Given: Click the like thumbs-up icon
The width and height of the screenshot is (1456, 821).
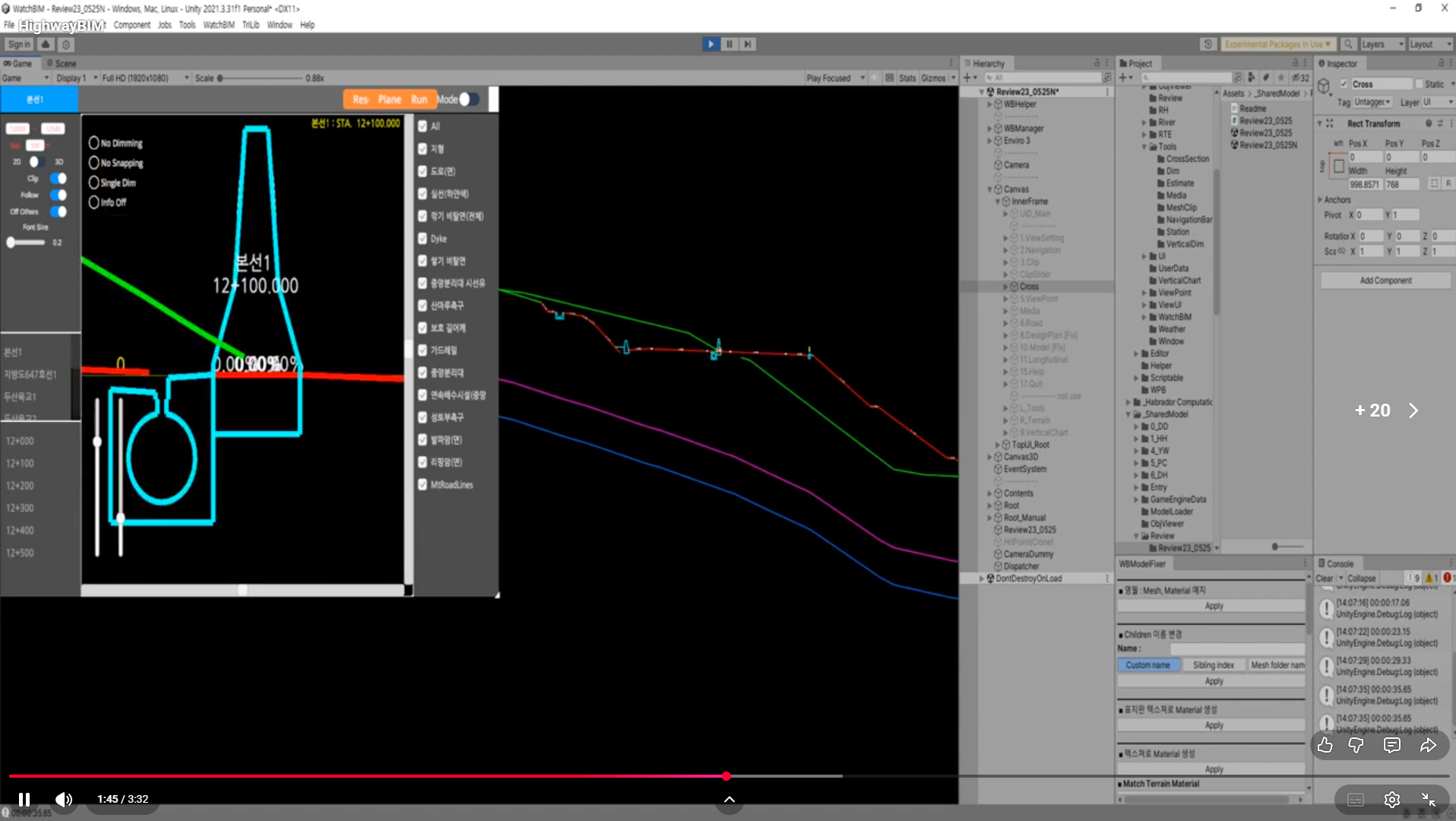Looking at the screenshot, I should pyautogui.click(x=1325, y=746).
